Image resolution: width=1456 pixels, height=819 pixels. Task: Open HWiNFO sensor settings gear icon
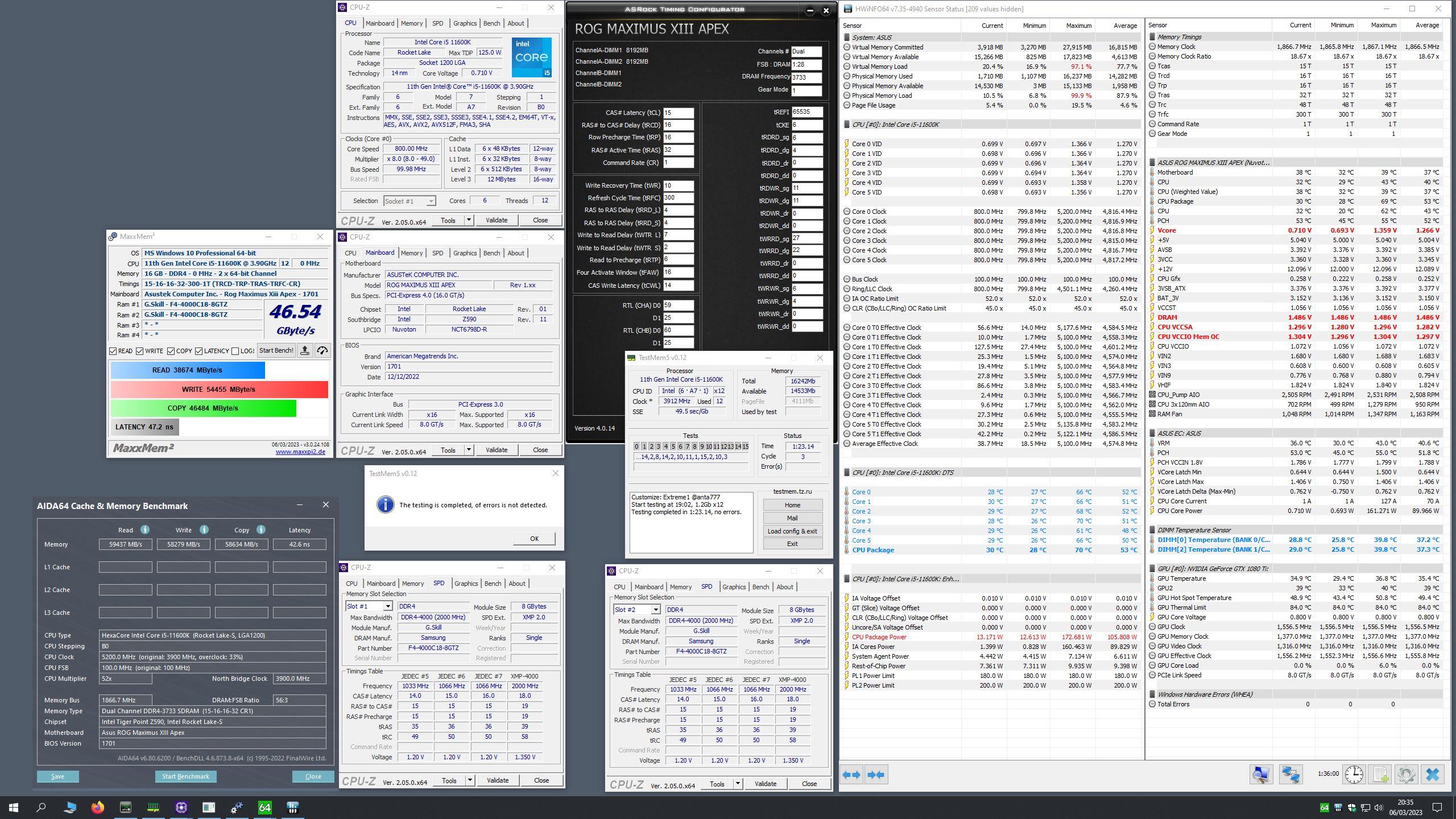(x=1406, y=775)
